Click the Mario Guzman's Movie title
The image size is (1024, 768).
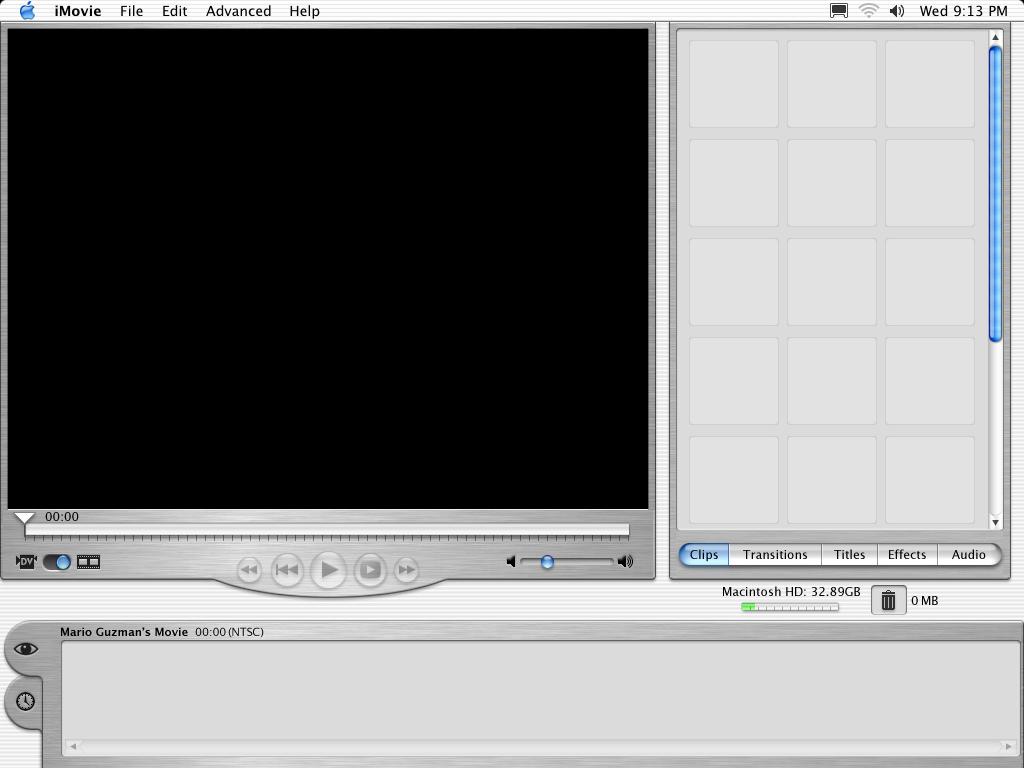pos(124,632)
